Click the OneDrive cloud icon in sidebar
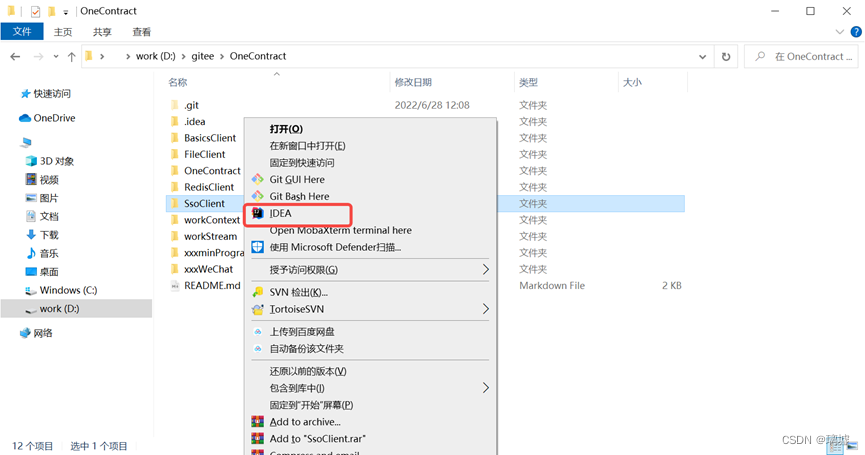This screenshot has height=455, width=865. [25, 118]
